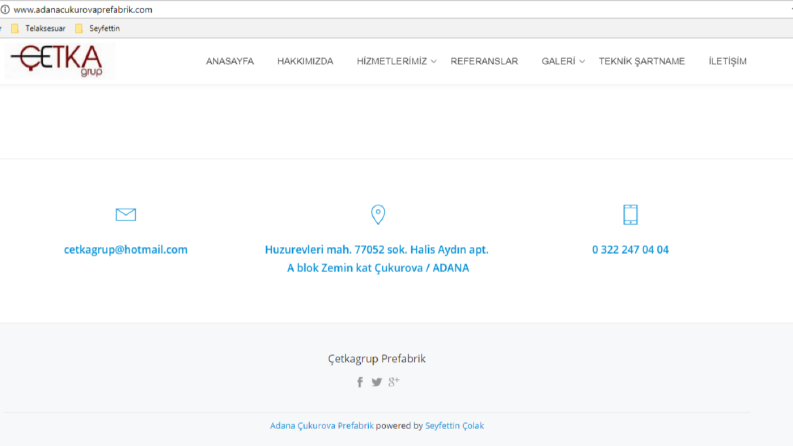Expand the HİZMETLERİMİZ dropdown chevron

[x=433, y=62]
